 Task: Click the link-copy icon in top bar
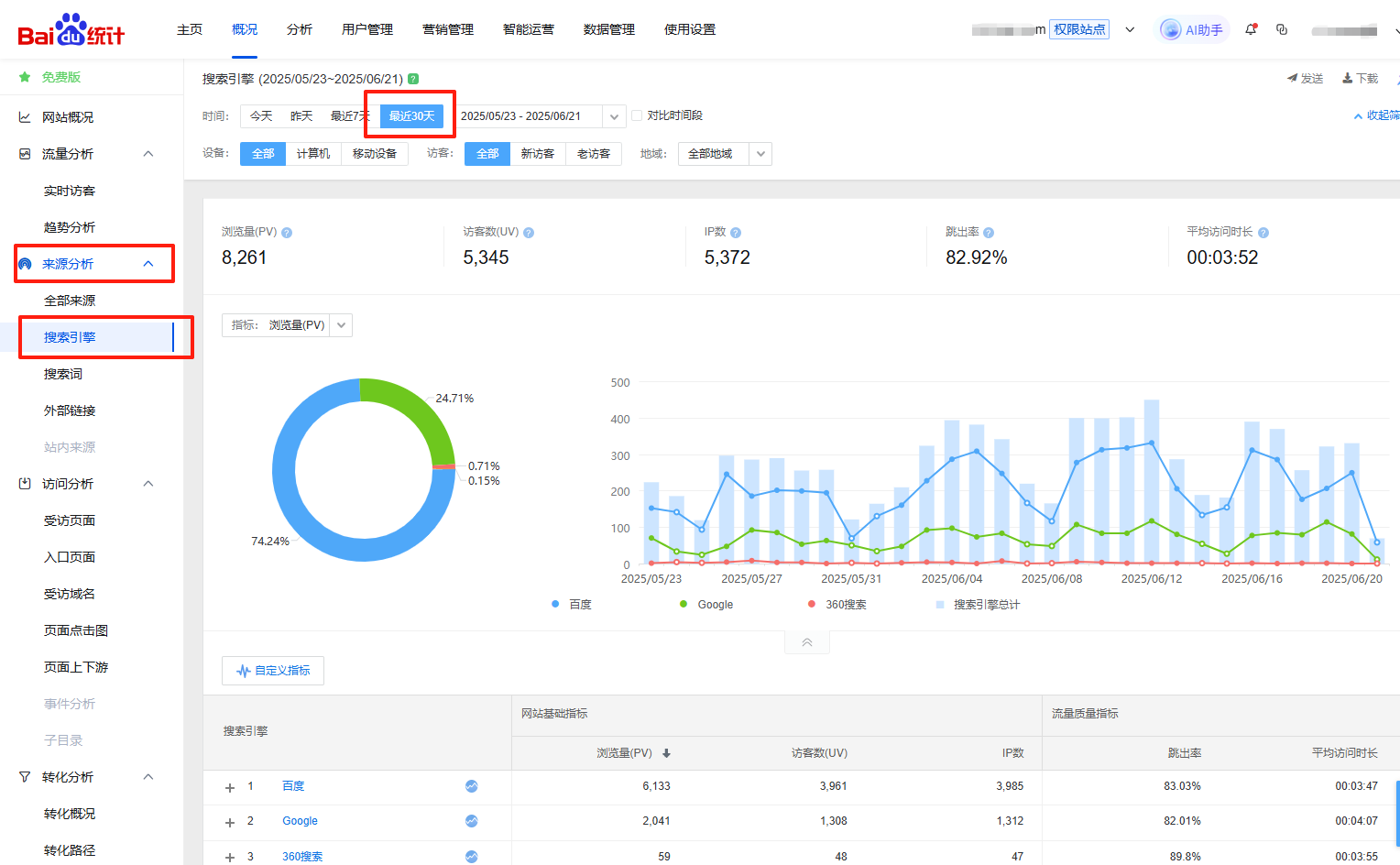point(1281,29)
